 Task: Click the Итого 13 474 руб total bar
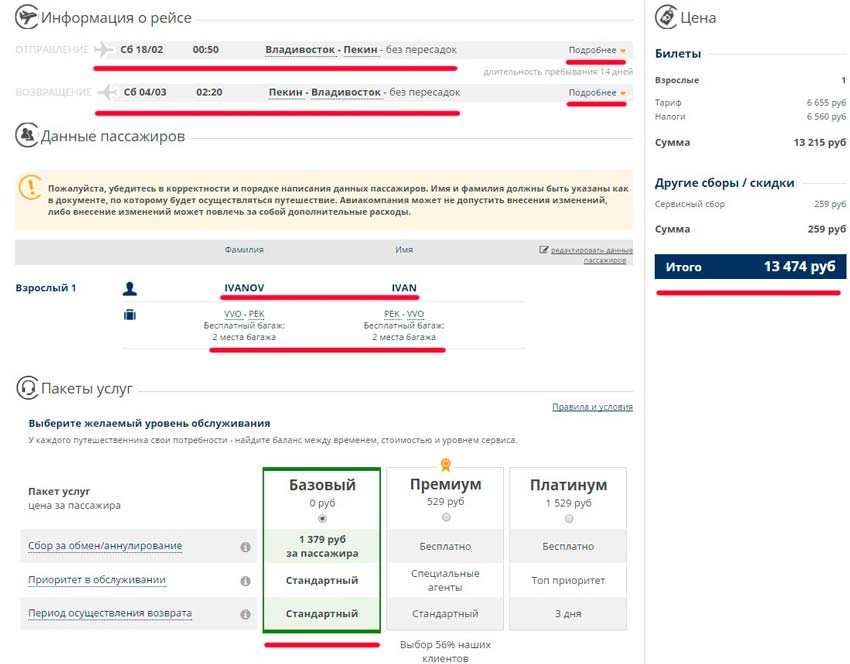(x=750, y=267)
